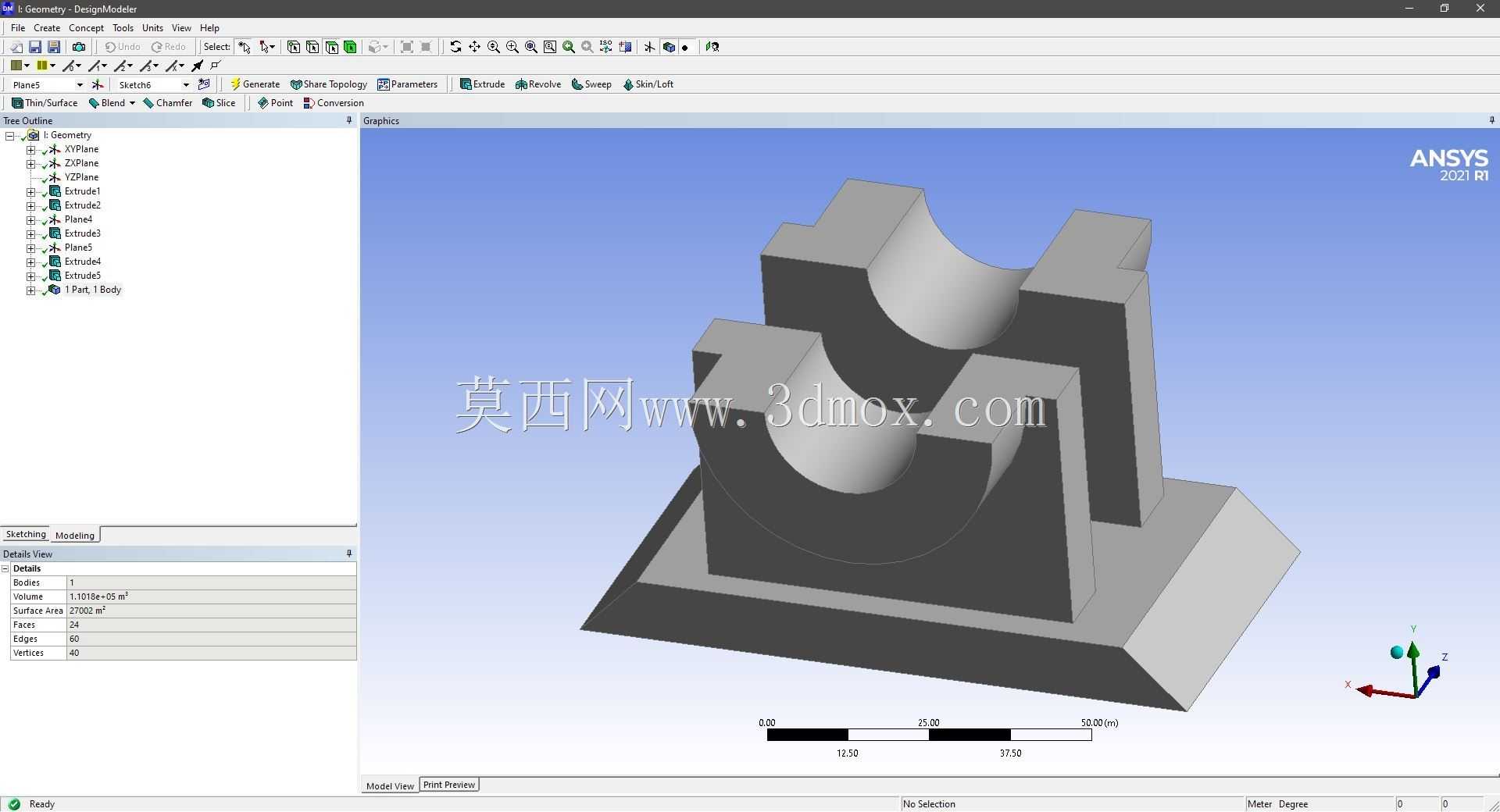The width and height of the screenshot is (1500, 812).
Task: Go to Previous View with green magnifier
Action: (x=569, y=47)
